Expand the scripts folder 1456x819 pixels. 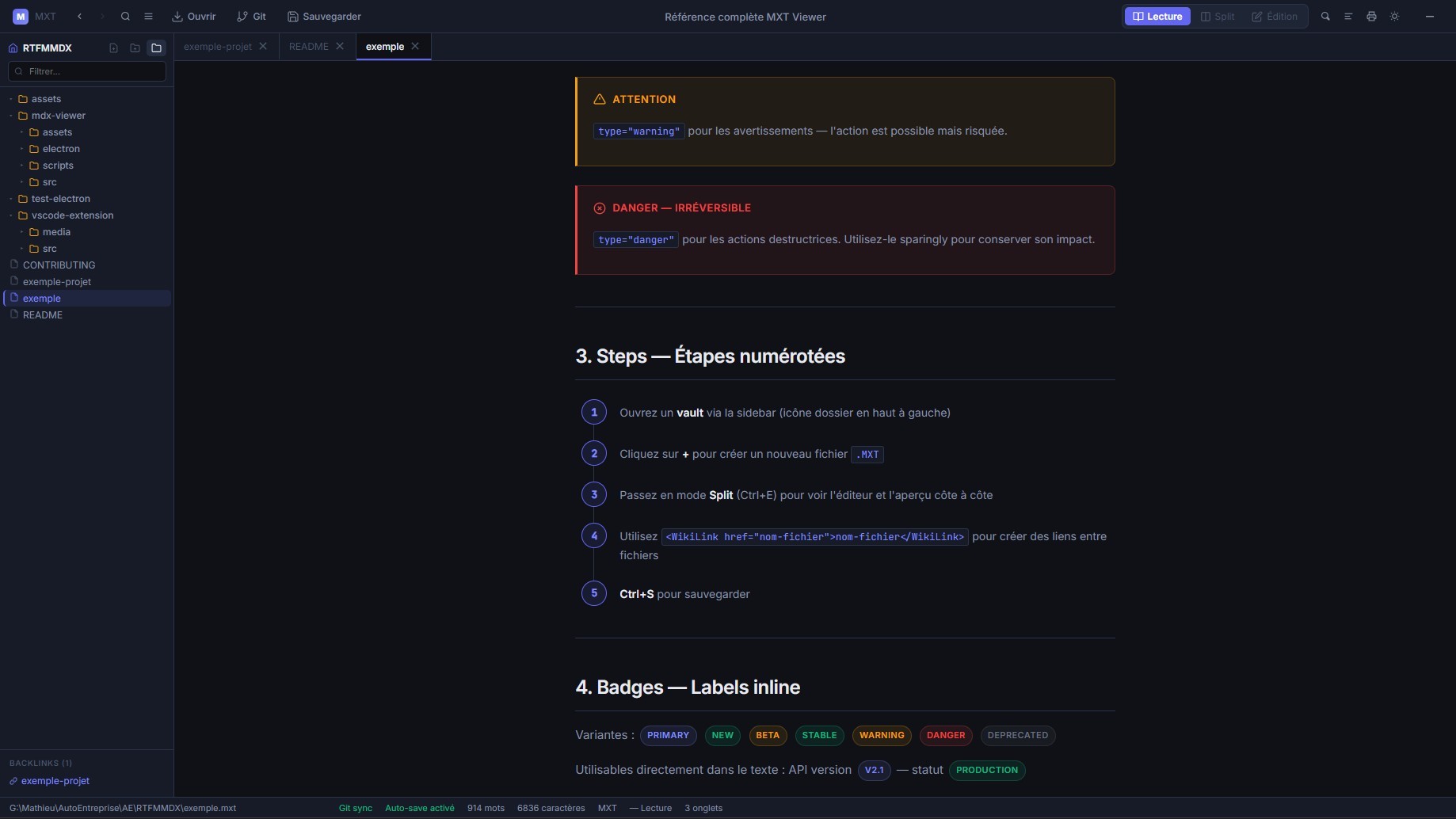pyautogui.click(x=87, y=166)
